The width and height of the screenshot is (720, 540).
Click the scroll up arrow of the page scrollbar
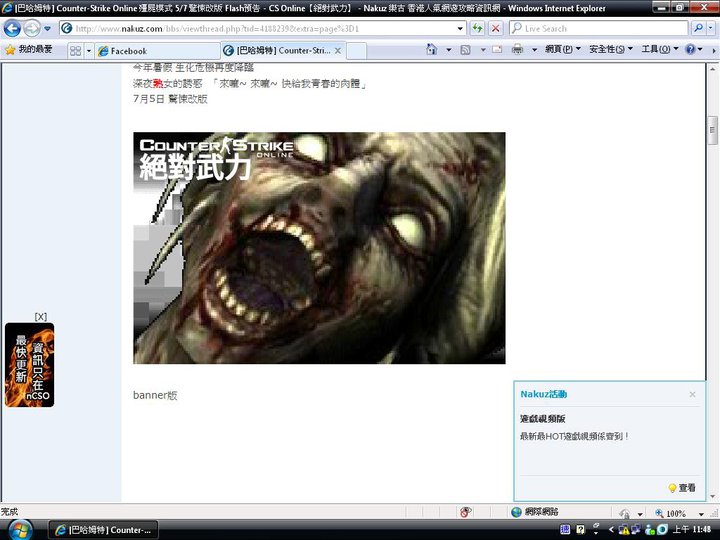click(x=713, y=69)
